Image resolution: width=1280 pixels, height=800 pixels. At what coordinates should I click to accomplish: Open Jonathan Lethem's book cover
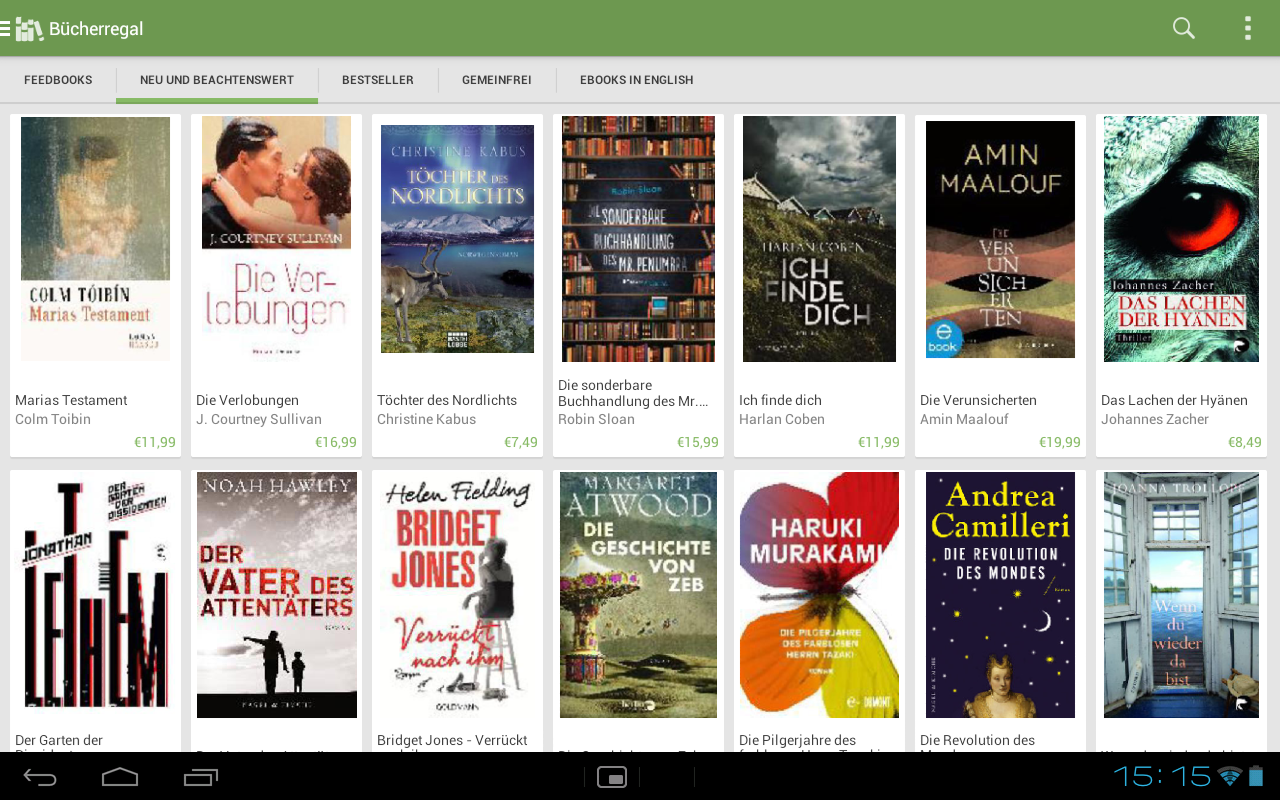click(96, 595)
